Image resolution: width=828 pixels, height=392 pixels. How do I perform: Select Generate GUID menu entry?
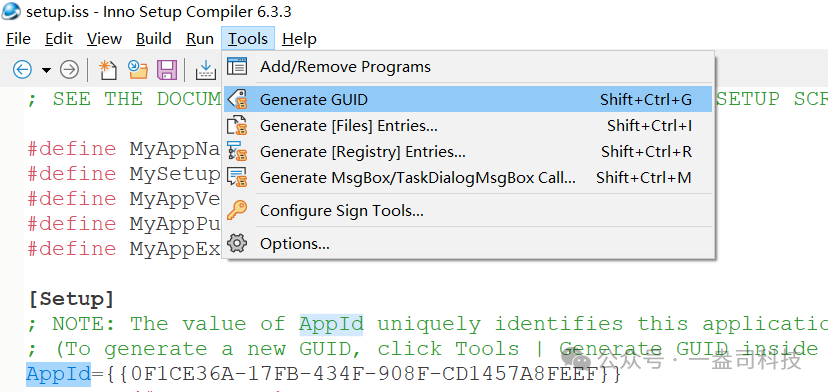(468, 99)
